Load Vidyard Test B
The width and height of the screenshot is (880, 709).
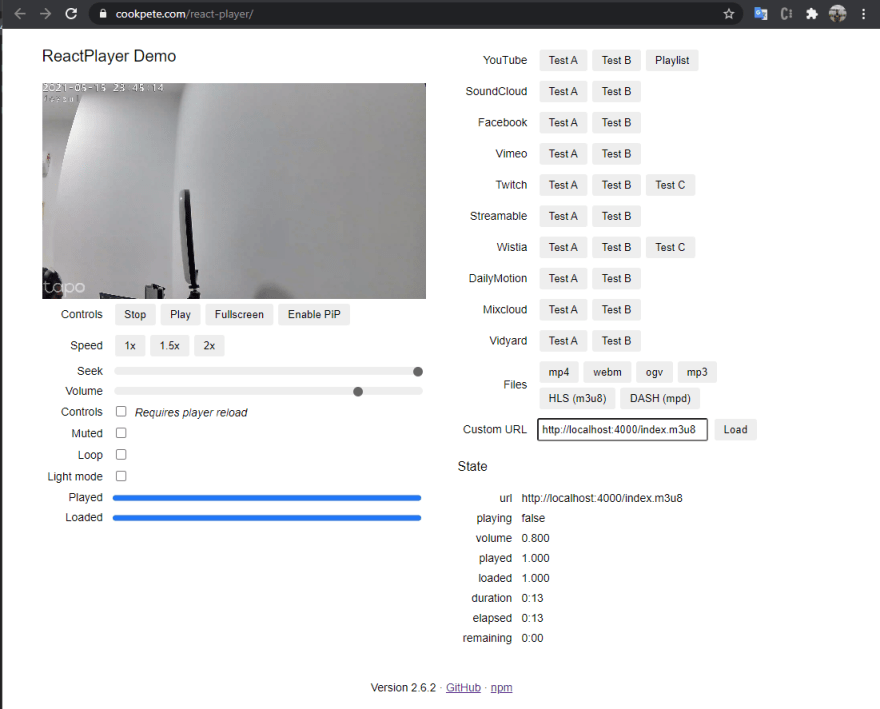point(616,341)
